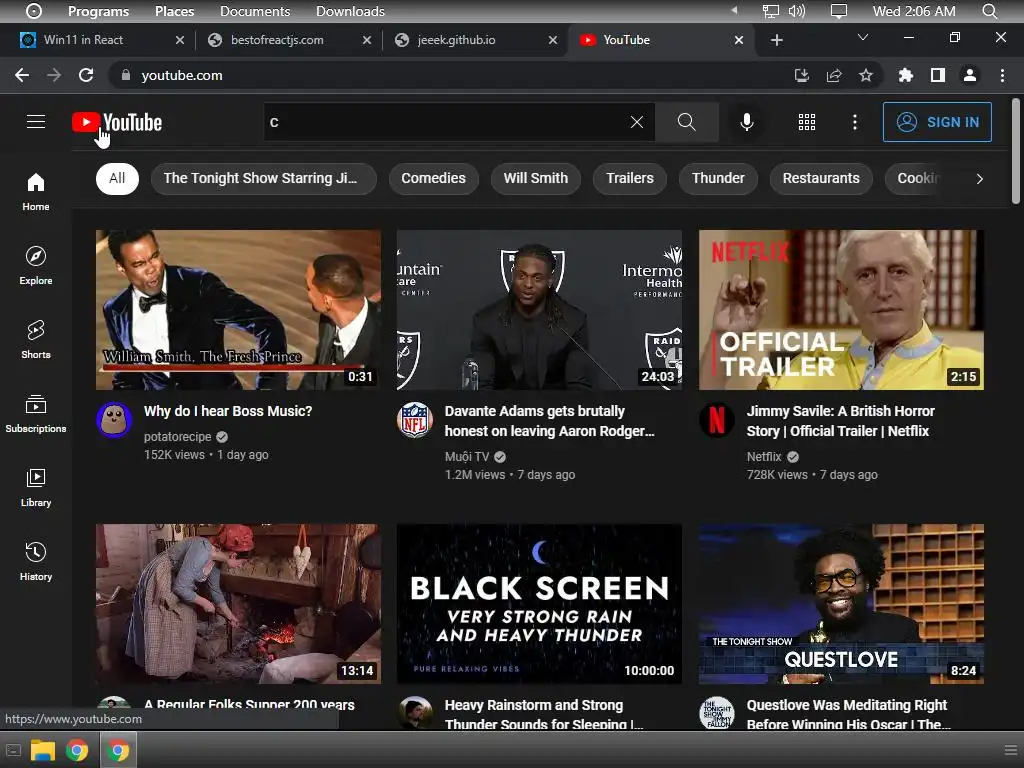
Task: Open the Documents menu
Action: coord(255,11)
